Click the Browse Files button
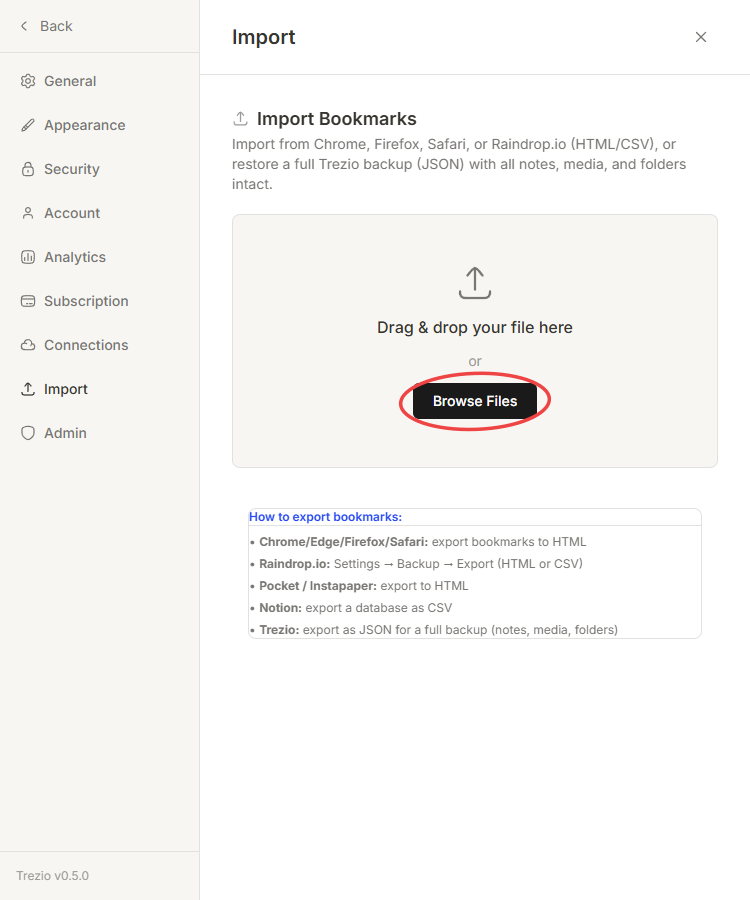 point(475,401)
